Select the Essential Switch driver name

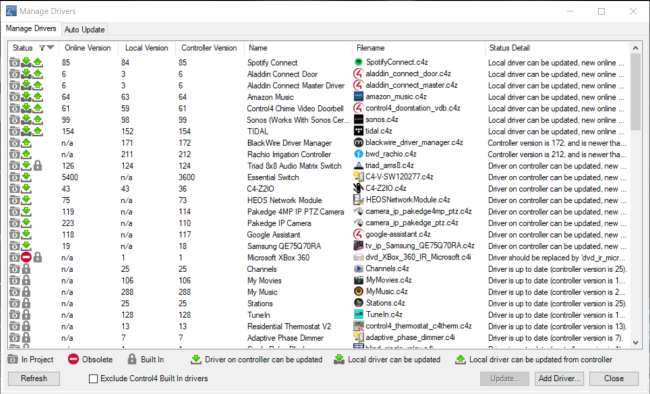point(273,177)
